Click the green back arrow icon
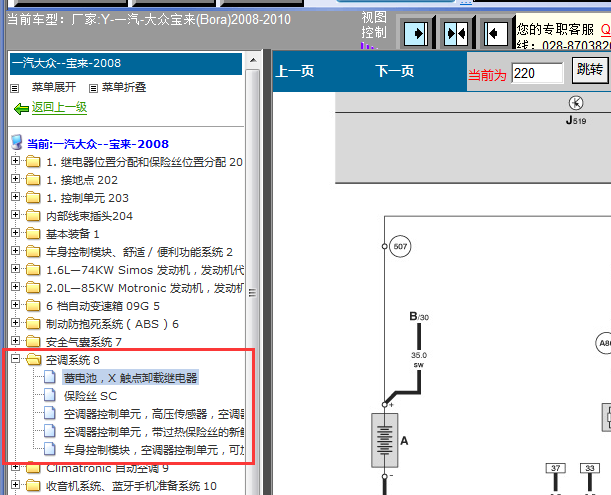Image resolution: width=611 pixels, height=495 pixels. pos(21,109)
